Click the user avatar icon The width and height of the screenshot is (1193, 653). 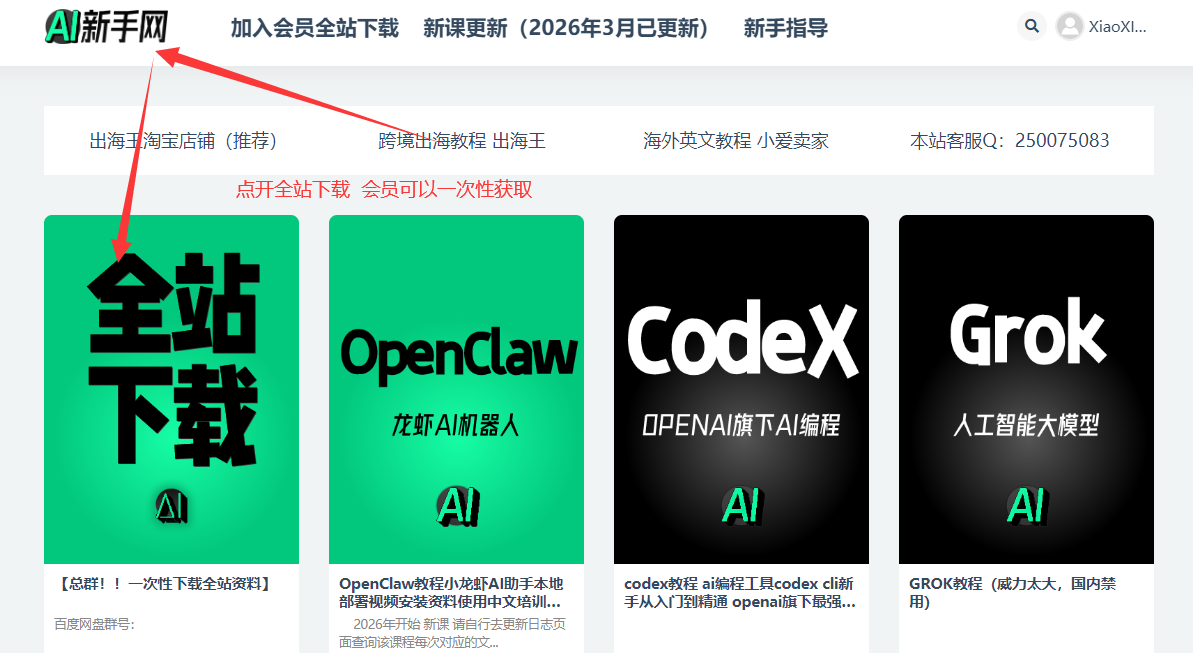(x=1069, y=26)
